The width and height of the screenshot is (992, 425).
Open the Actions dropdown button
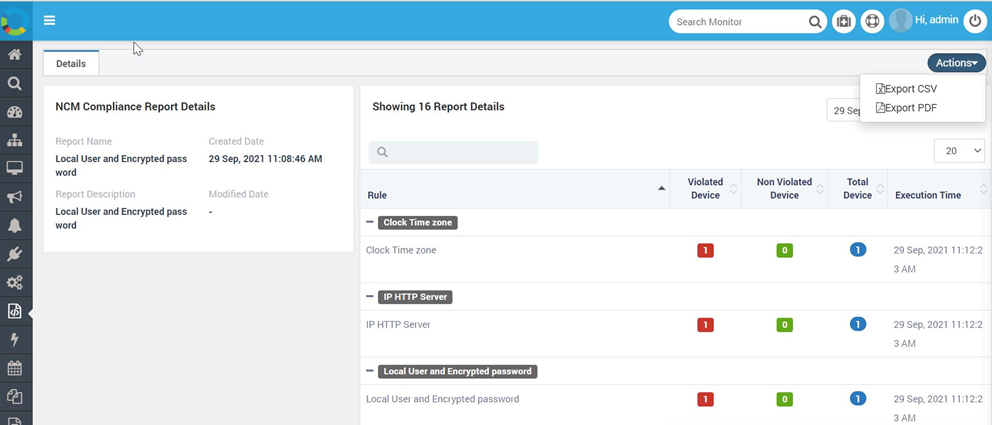(x=957, y=63)
